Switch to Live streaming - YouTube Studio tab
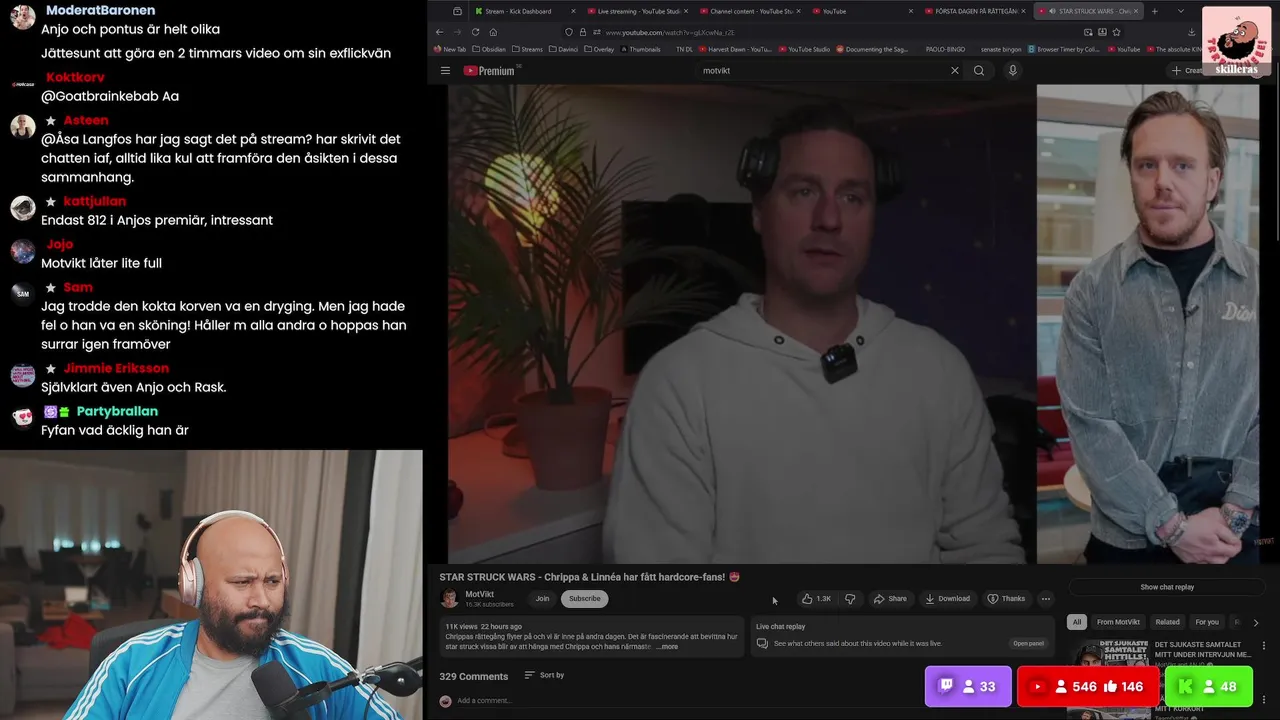This screenshot has height=720, width=1280. (637, 11)
